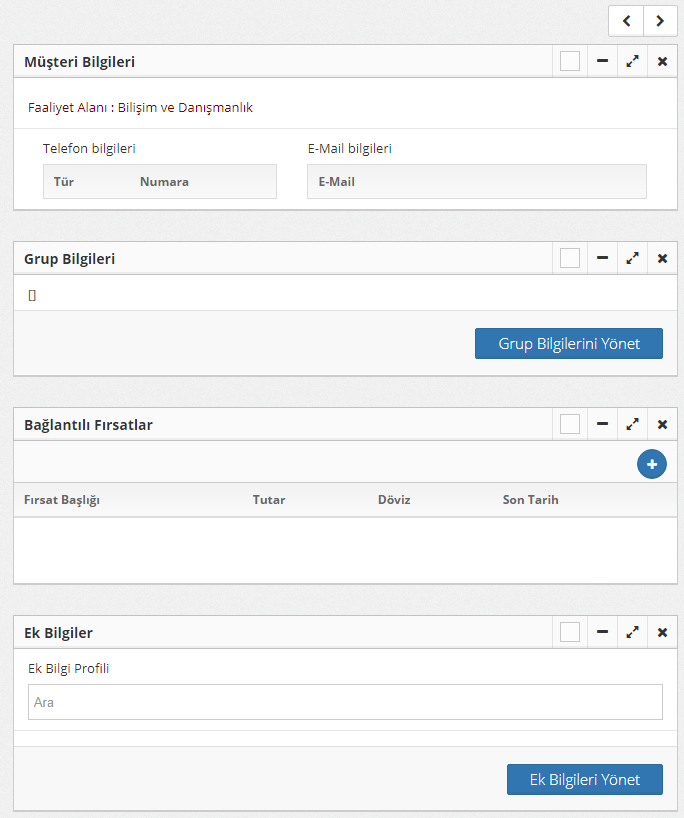Toggle the Grup Bilgileri header checkbox
Screen dimensions: 684x818
click(570, 258)
